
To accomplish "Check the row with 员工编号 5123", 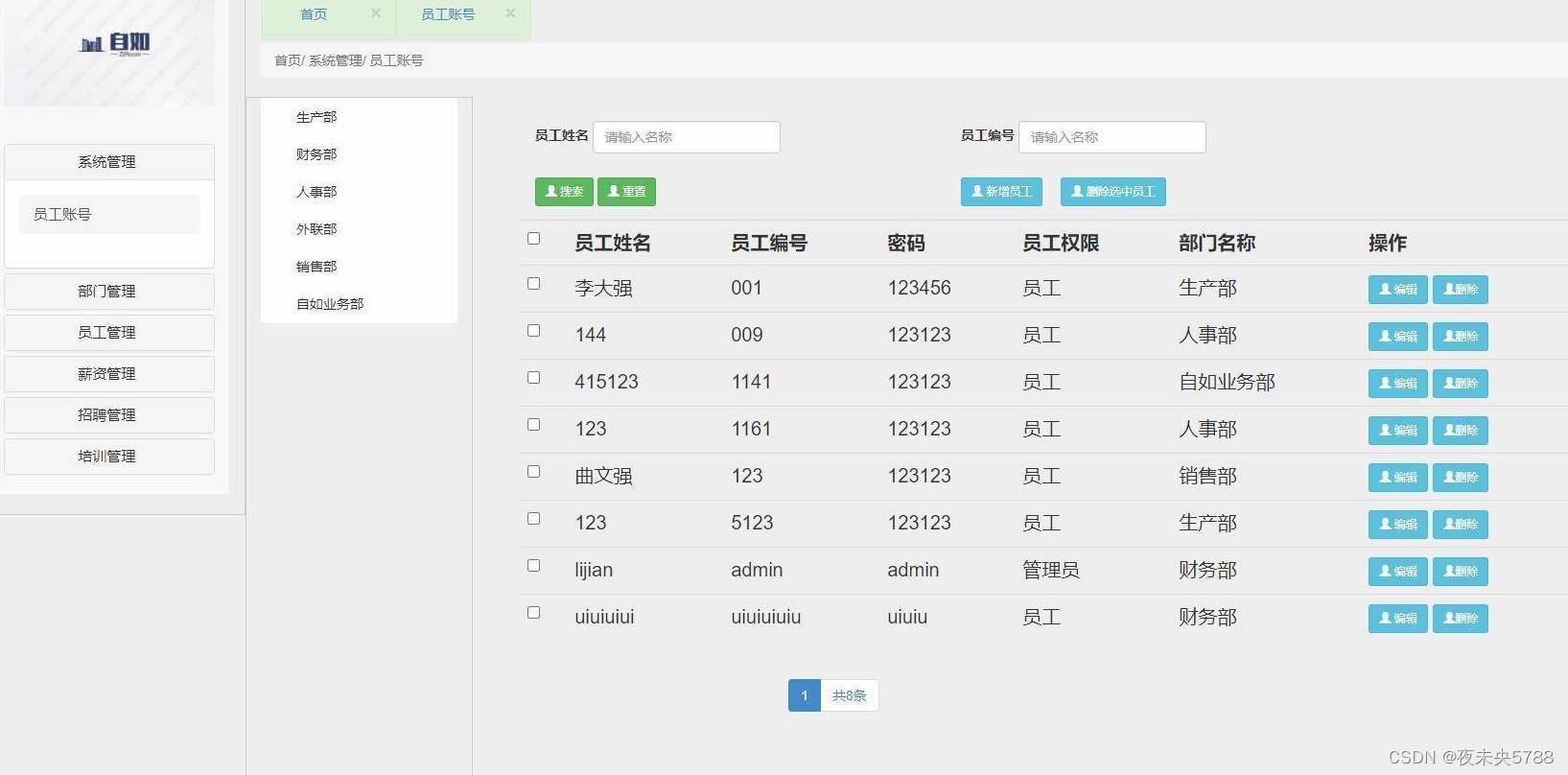I will [x=534, y=519].
